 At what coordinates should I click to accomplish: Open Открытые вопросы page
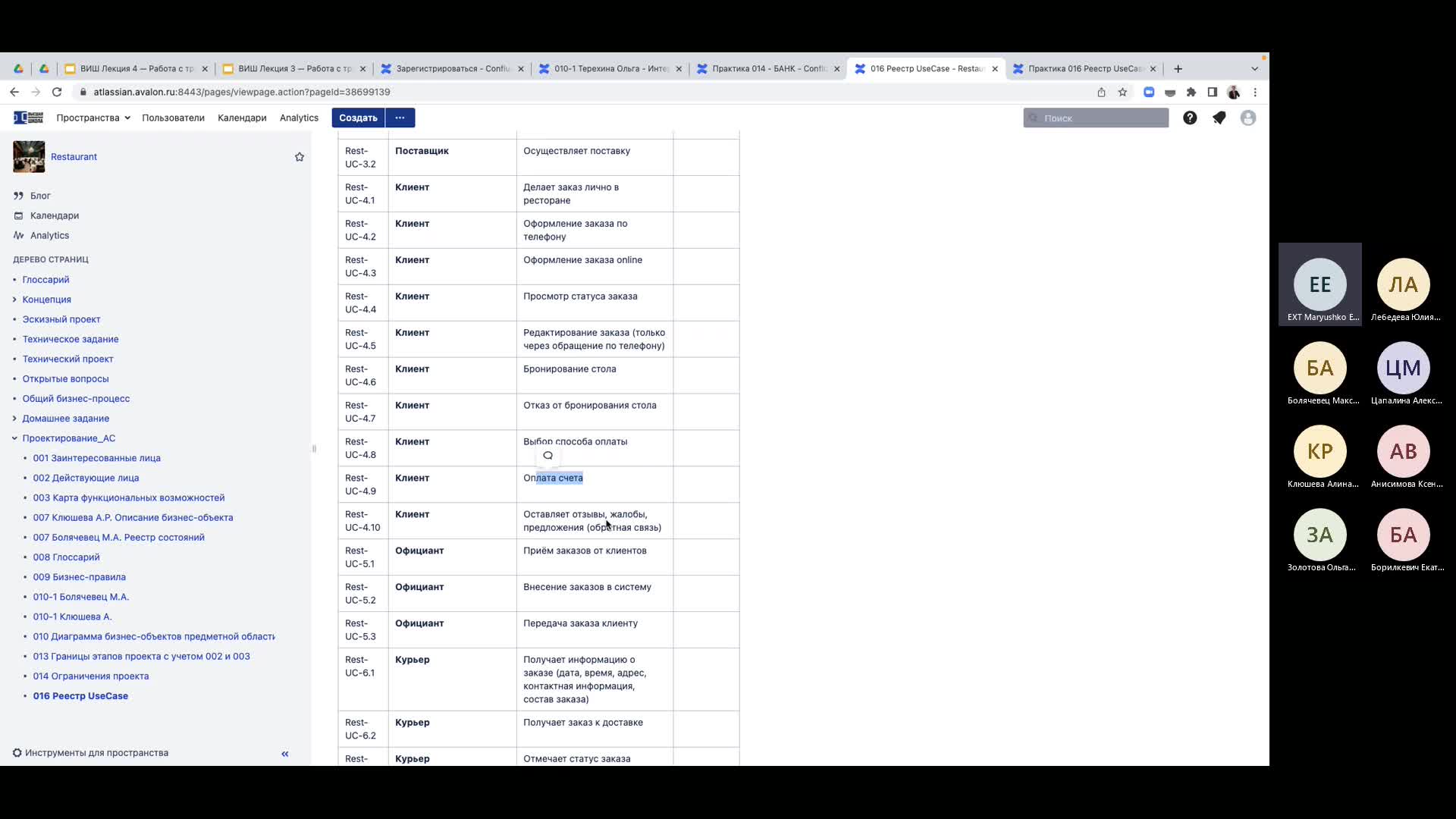point(65,378)
